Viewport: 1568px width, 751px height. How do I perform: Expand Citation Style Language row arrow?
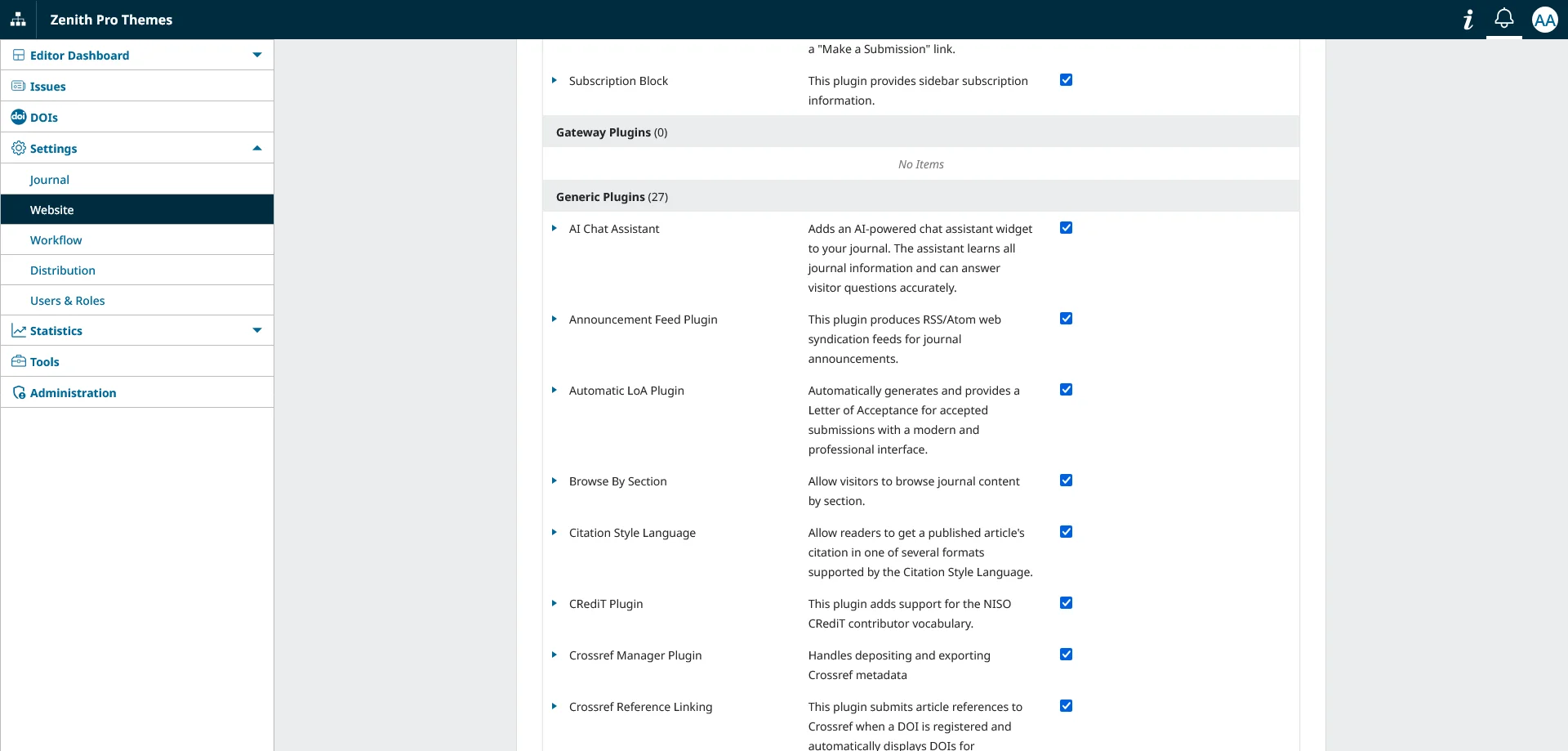pyautogui.click(x=554, y=532)
